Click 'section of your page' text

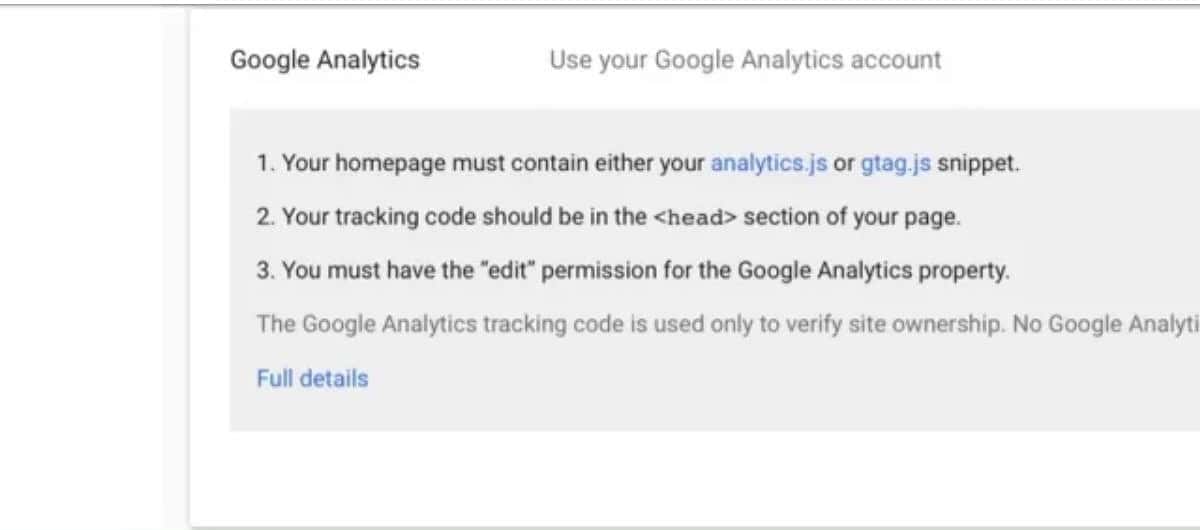click(852, 218)
